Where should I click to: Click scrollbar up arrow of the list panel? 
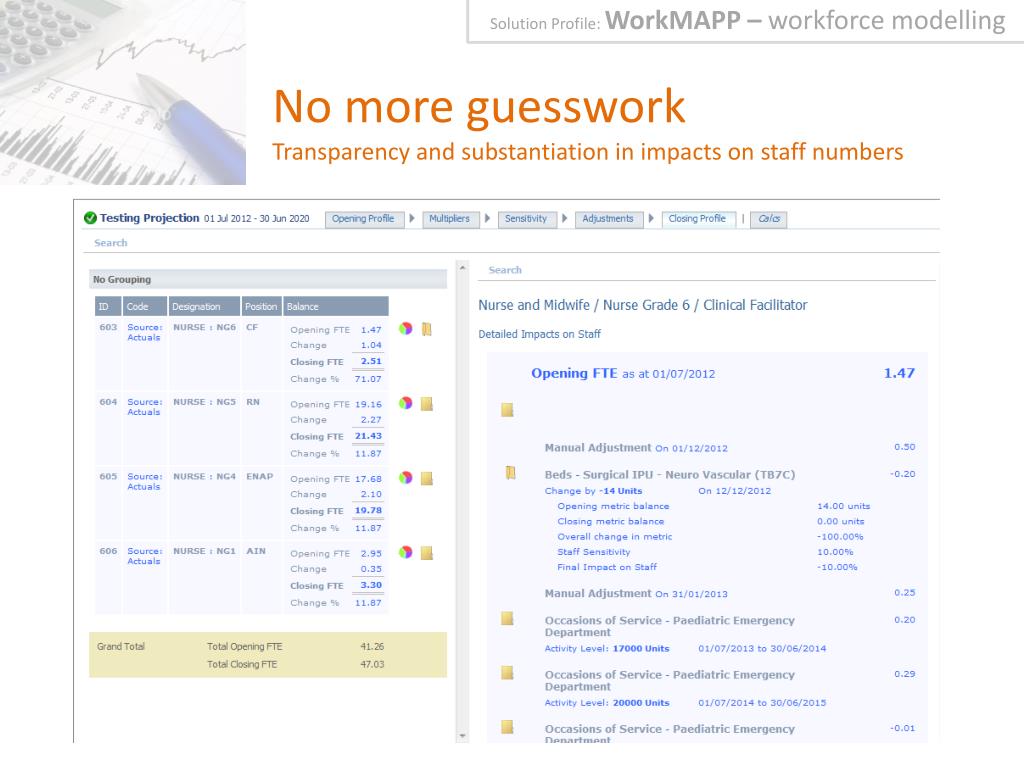(x=462, y=268)
